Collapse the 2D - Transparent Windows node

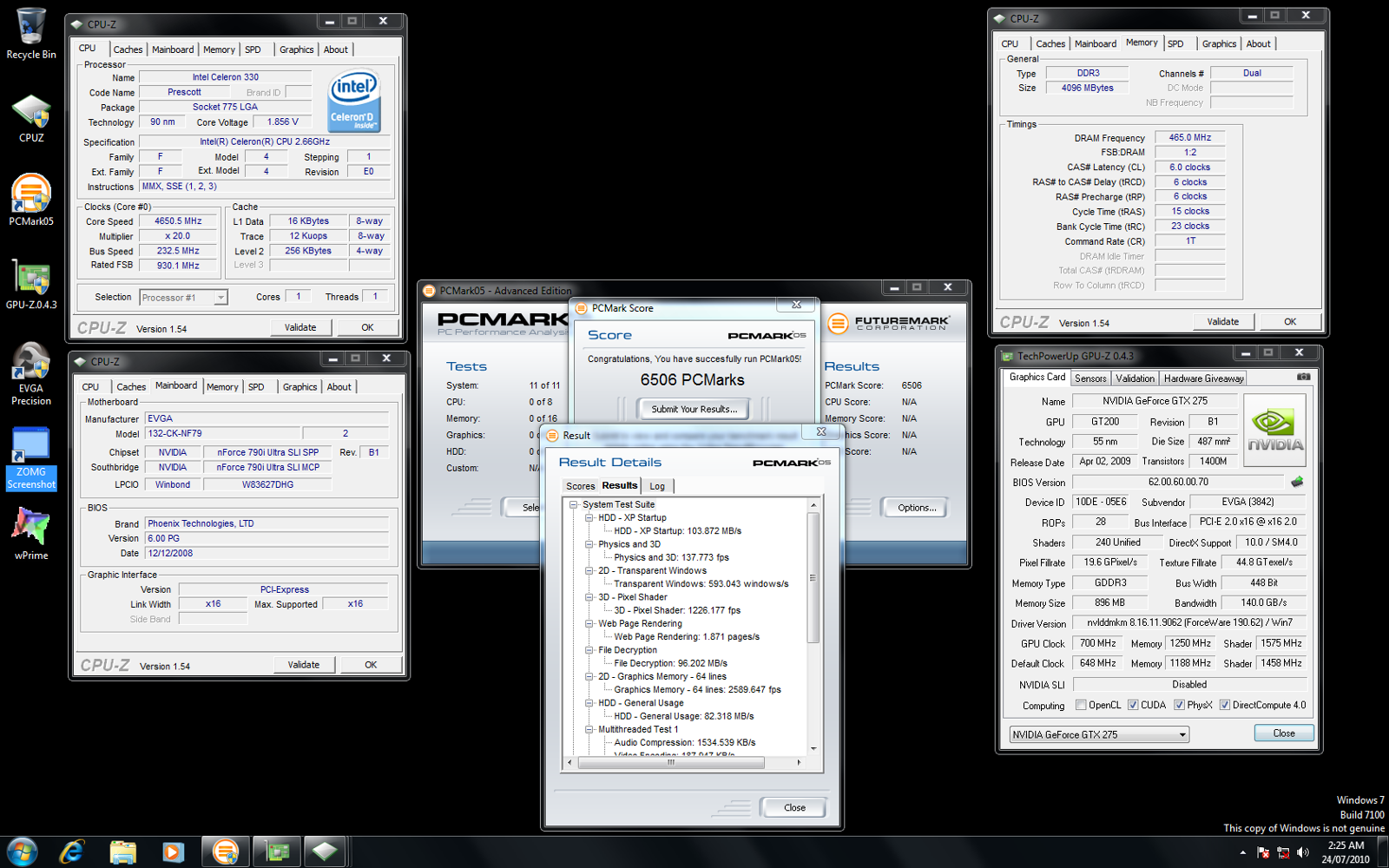click(x=589, y=570)
